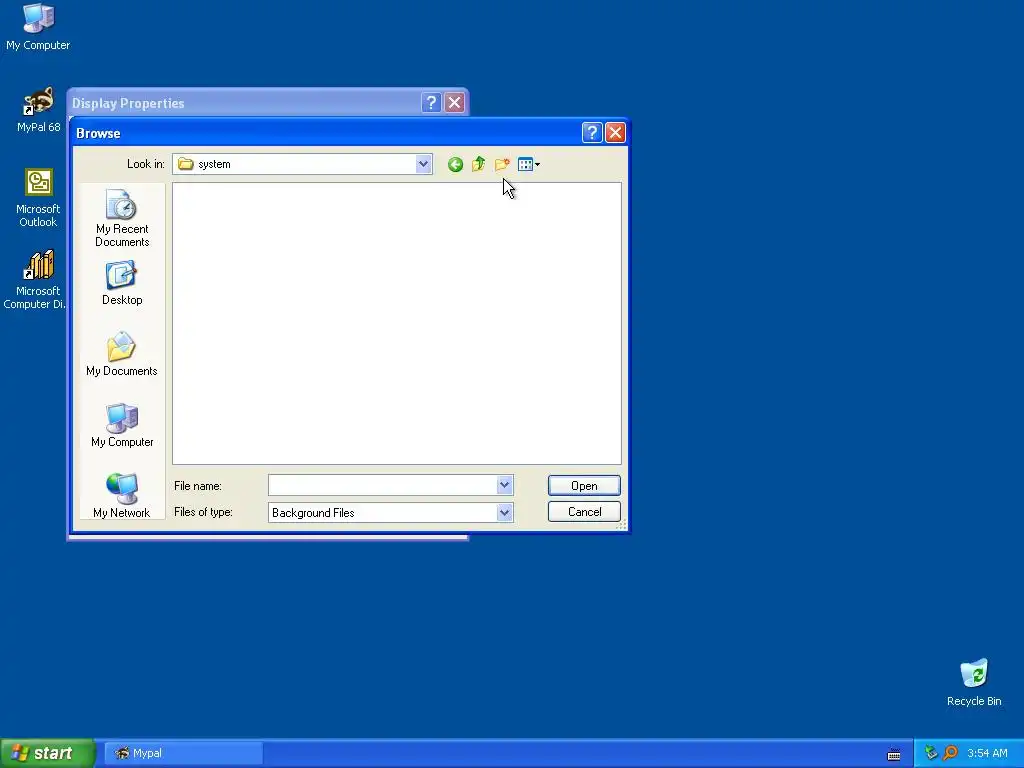Expand the Look in folder dropdown
The height and width of the screenshot is (768, 1024).
click(x=423, y=164)
